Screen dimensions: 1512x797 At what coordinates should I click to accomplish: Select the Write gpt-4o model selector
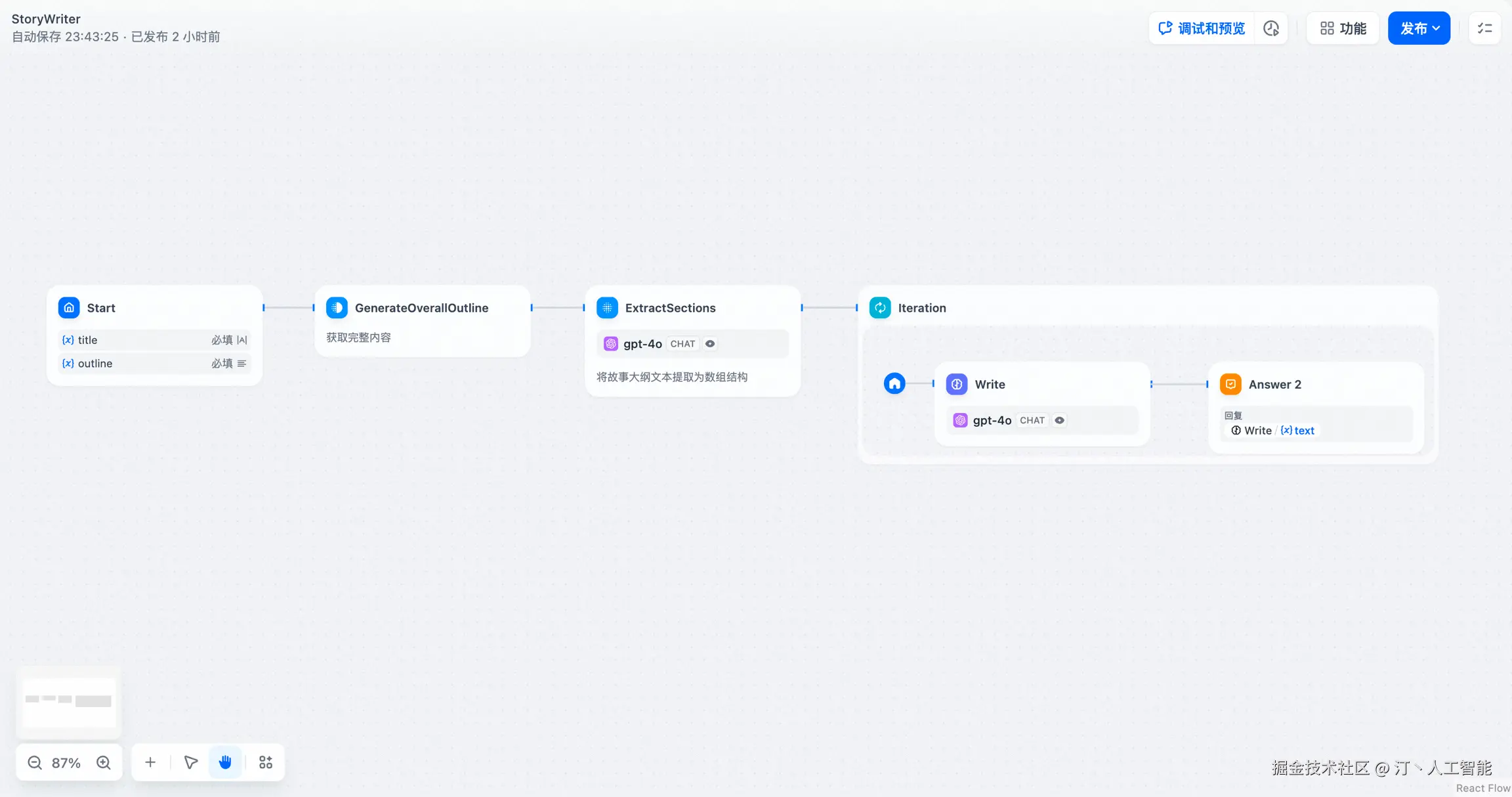(x=992, y=420)
